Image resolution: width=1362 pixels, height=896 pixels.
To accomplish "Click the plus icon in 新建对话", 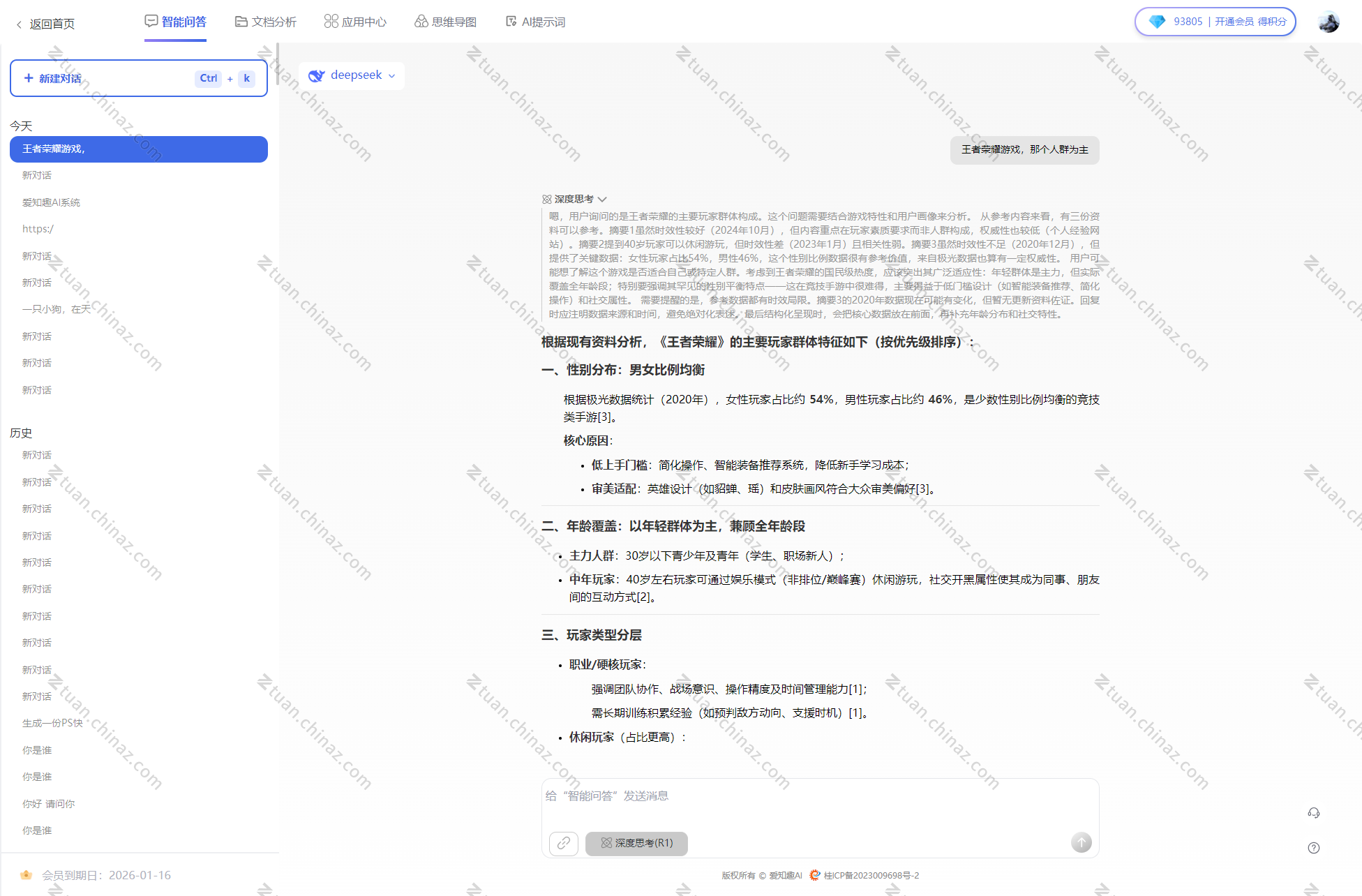I will [29, 78].
